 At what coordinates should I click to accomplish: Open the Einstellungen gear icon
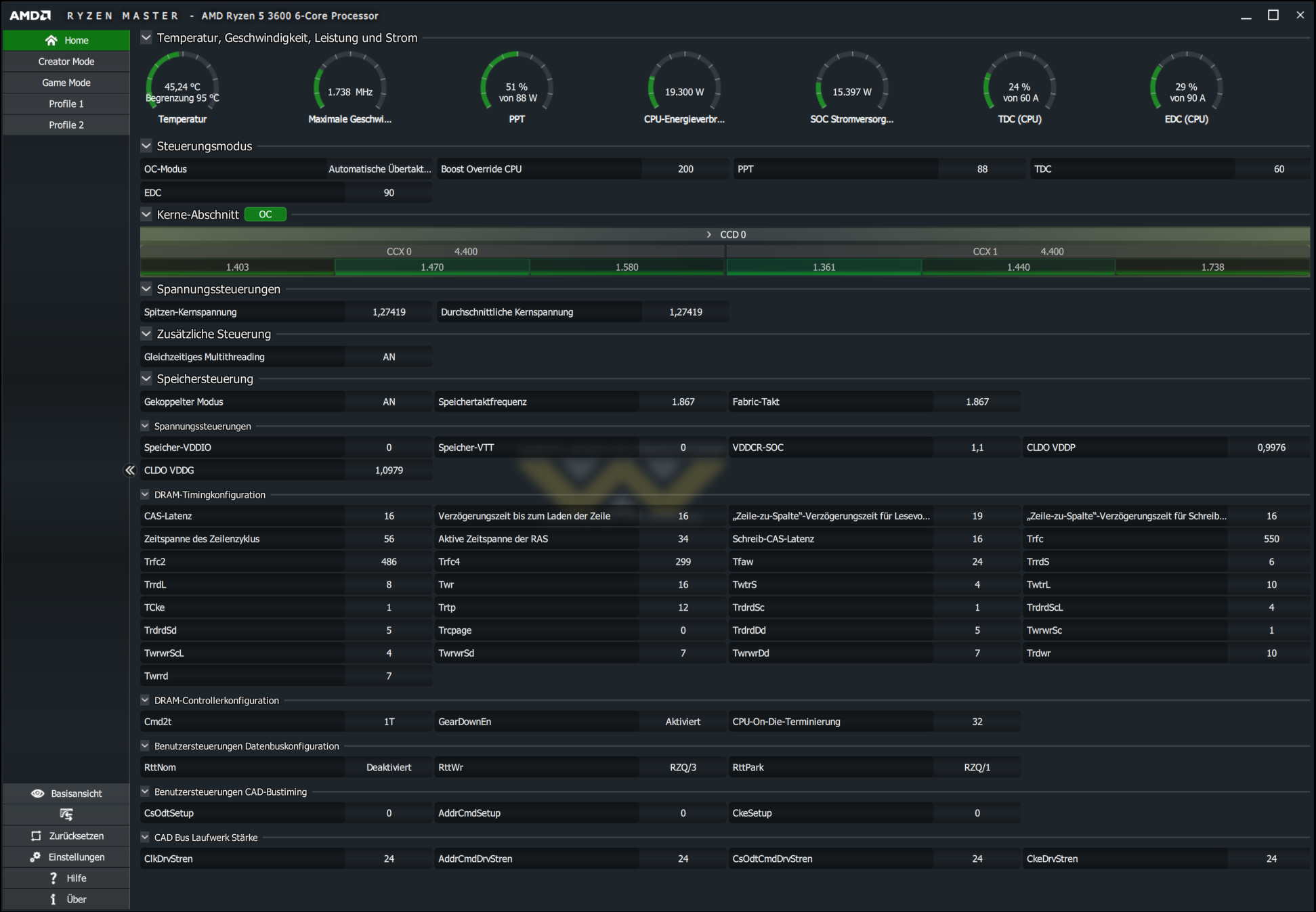[35, 857]
